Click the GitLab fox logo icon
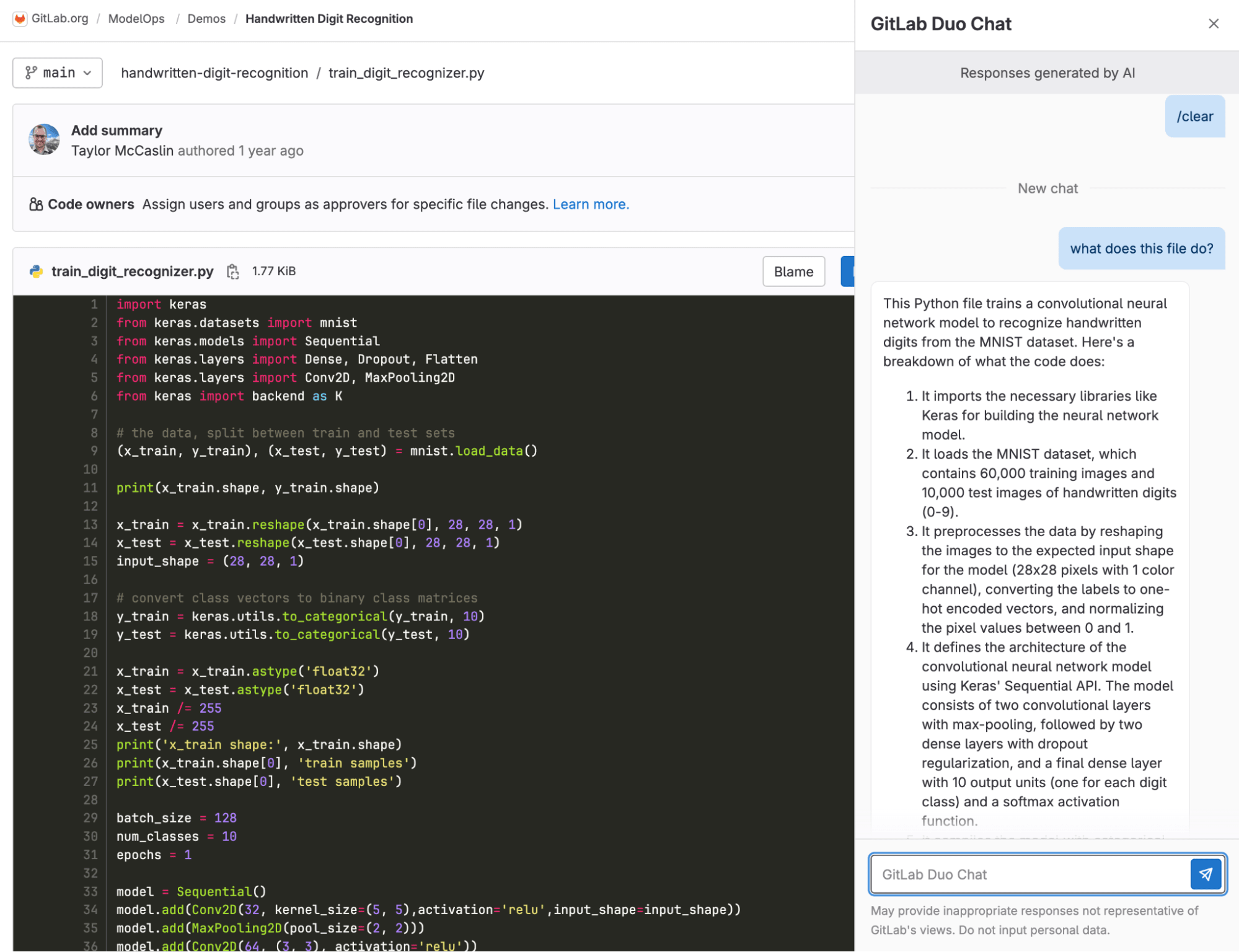Image resolution: width=1239 pixels, height=952 pixels. tap(20, 19)
